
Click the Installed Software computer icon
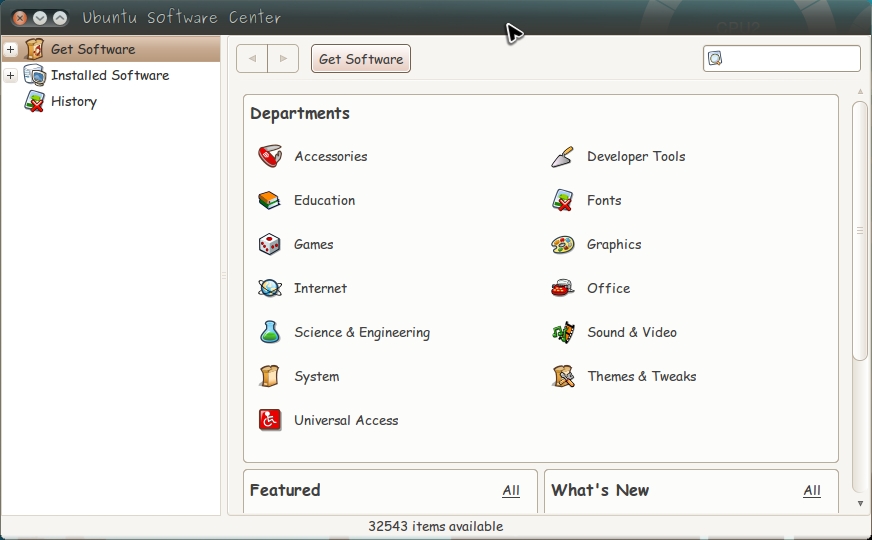[x=34, y=75]
